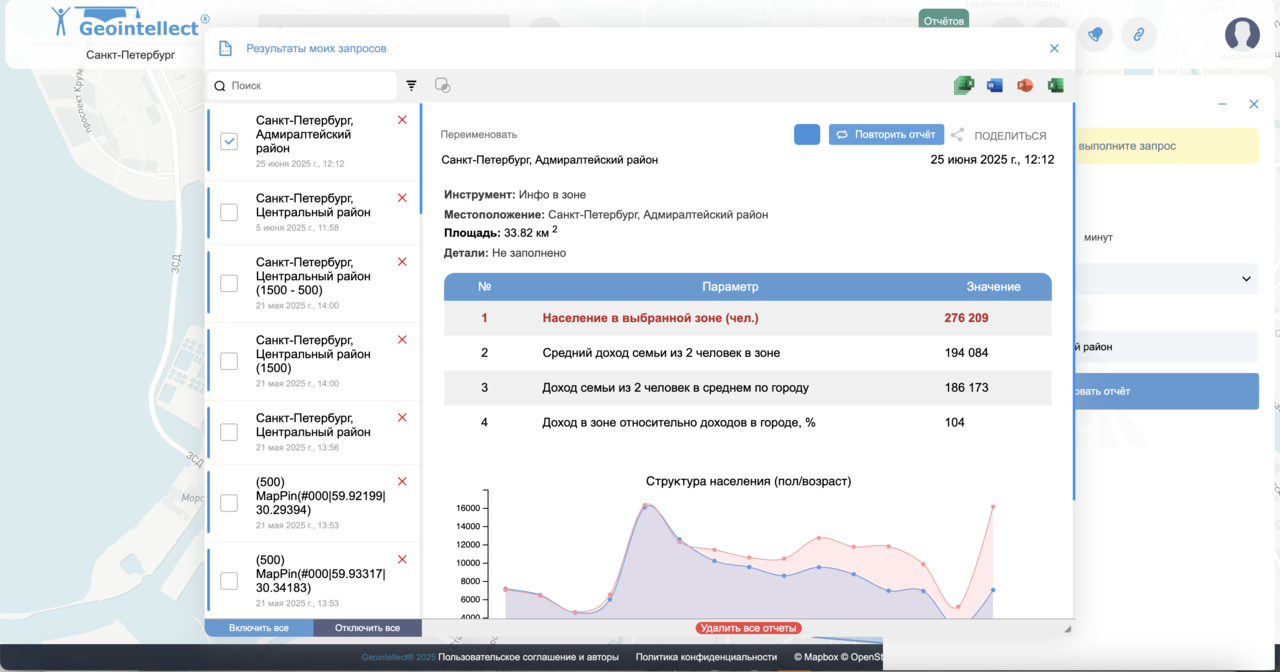This screenshot has width=1280, height=672.
Task: Check the Центральный район (1500 - 500) checkbox
Action: pyautogui.click(x=229, y=283)
